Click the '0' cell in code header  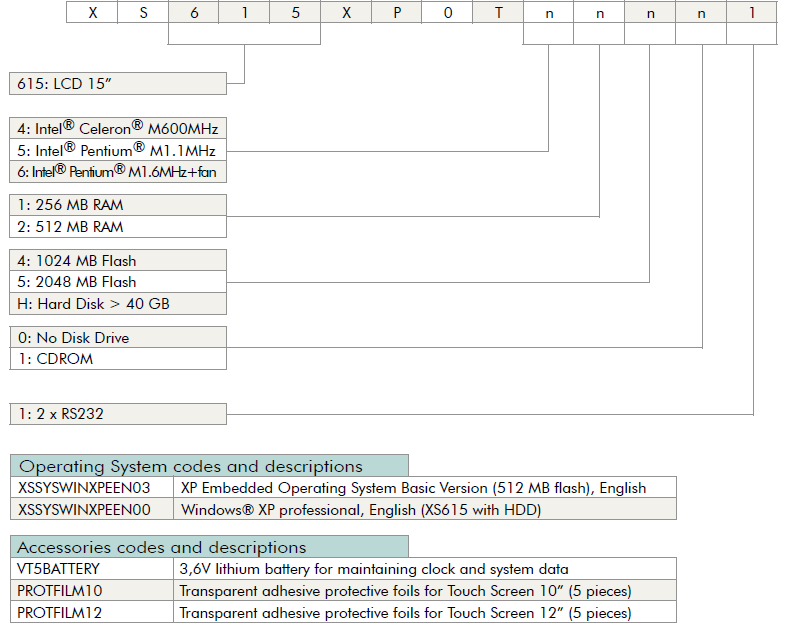coord(448,13)
